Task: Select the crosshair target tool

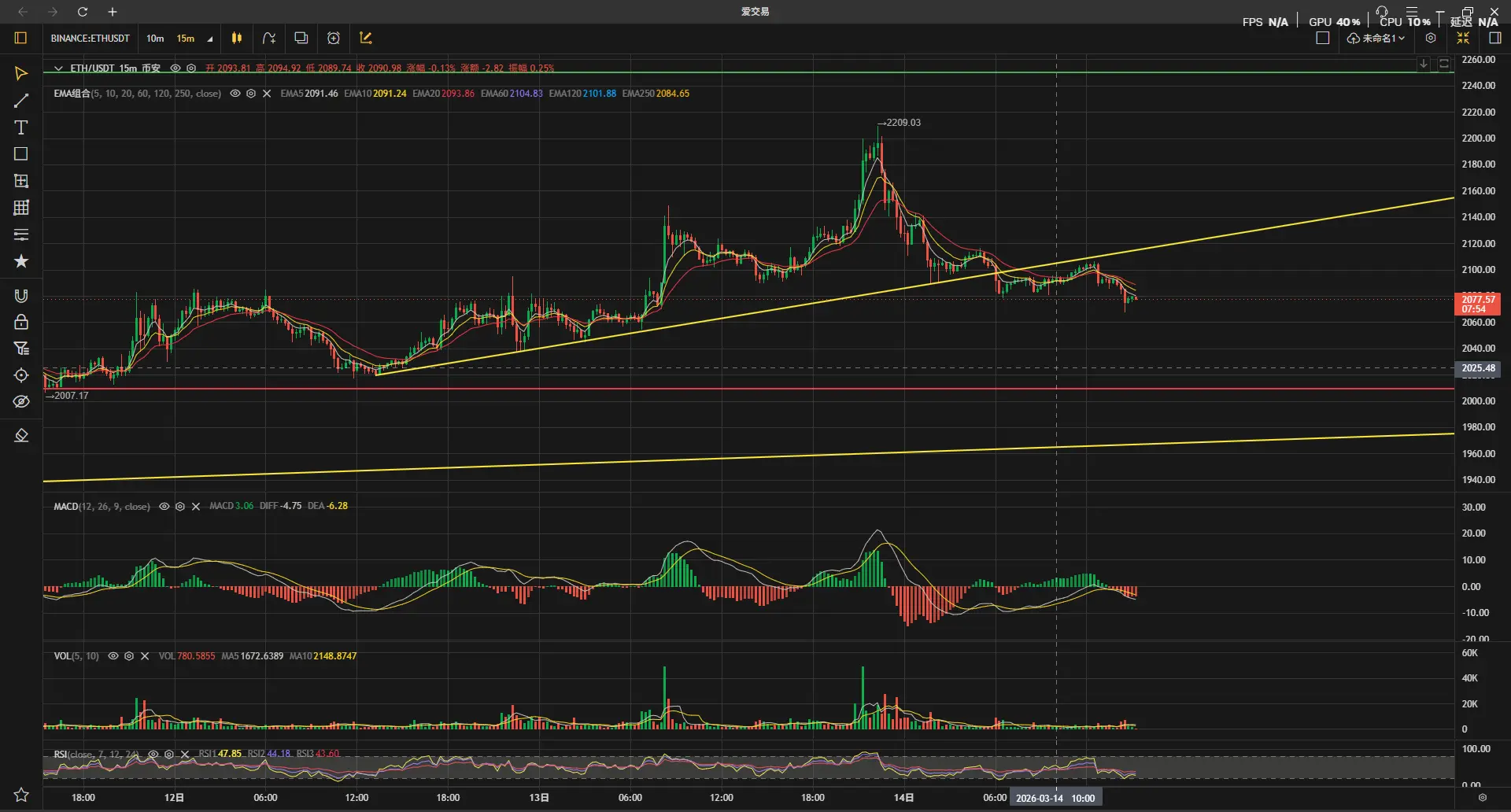Action: (x=21, y=375)
